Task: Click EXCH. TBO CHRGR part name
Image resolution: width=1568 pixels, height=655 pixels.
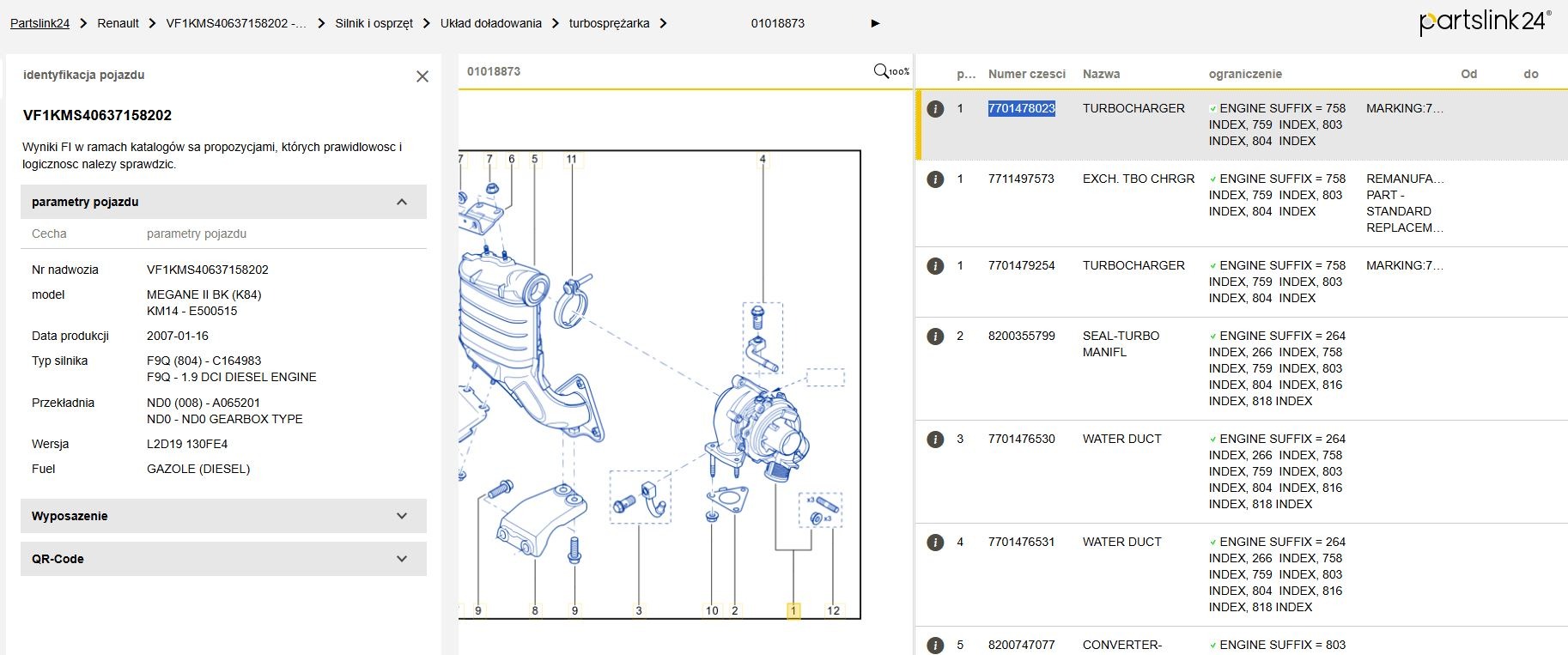Action: point(1139,179)
